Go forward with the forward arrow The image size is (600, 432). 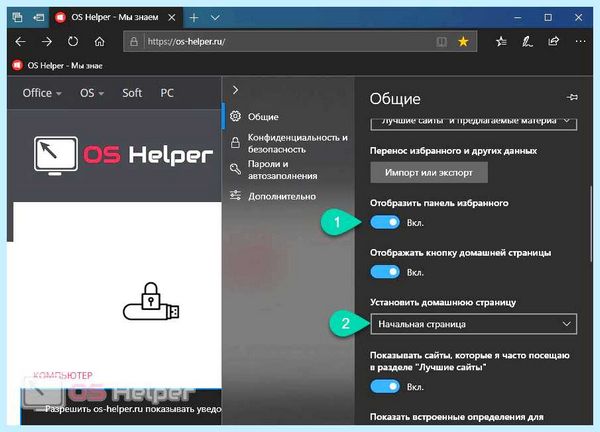click(x=47, y=41)
